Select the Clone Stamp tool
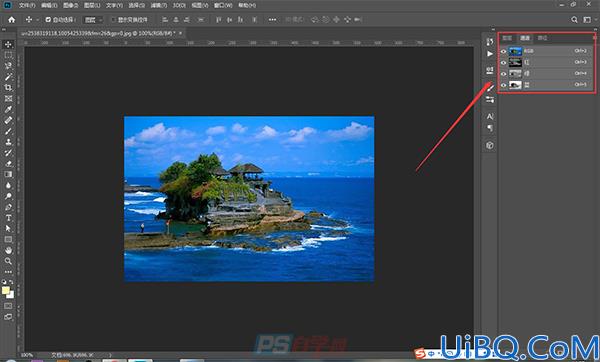Viewport: 600px width, 362px height. coord(8,142)
